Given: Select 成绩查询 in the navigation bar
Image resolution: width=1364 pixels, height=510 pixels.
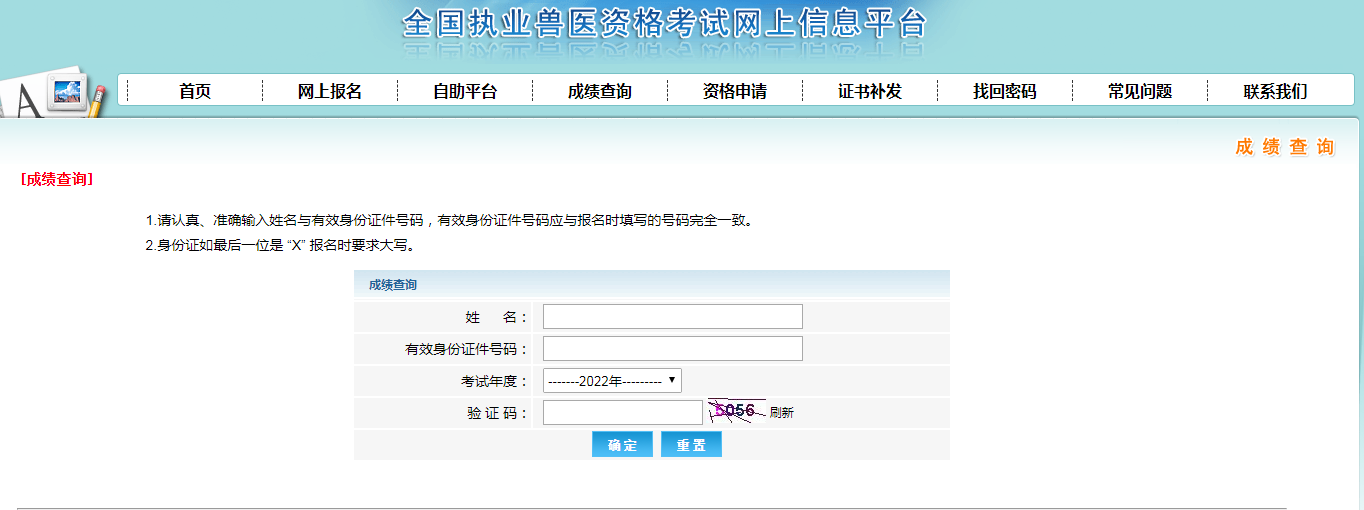Looking at the screenshot, I should point(600,91).
